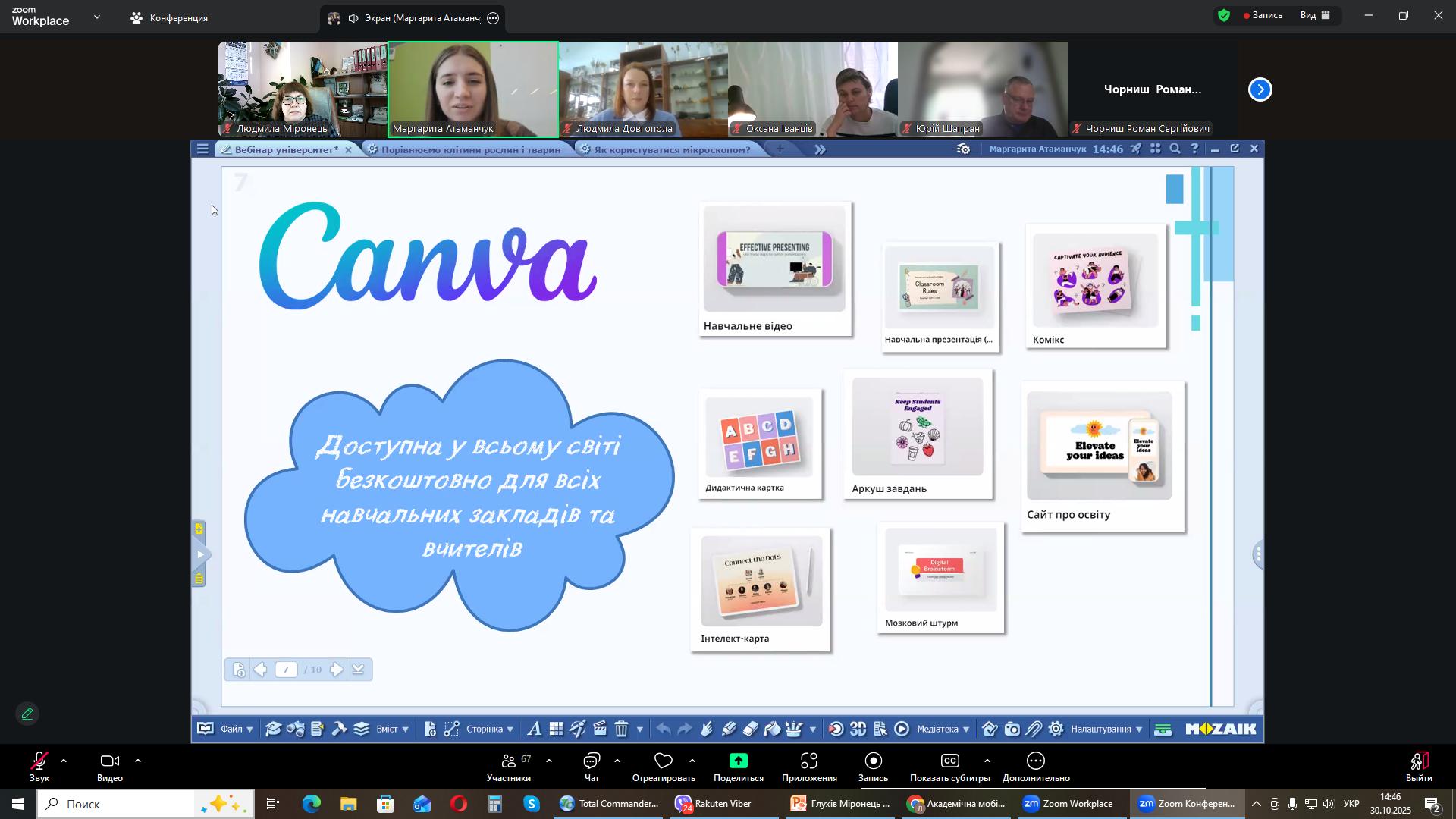
Task: Unmute microphone with Звук button
Action: tap(39, 767)
